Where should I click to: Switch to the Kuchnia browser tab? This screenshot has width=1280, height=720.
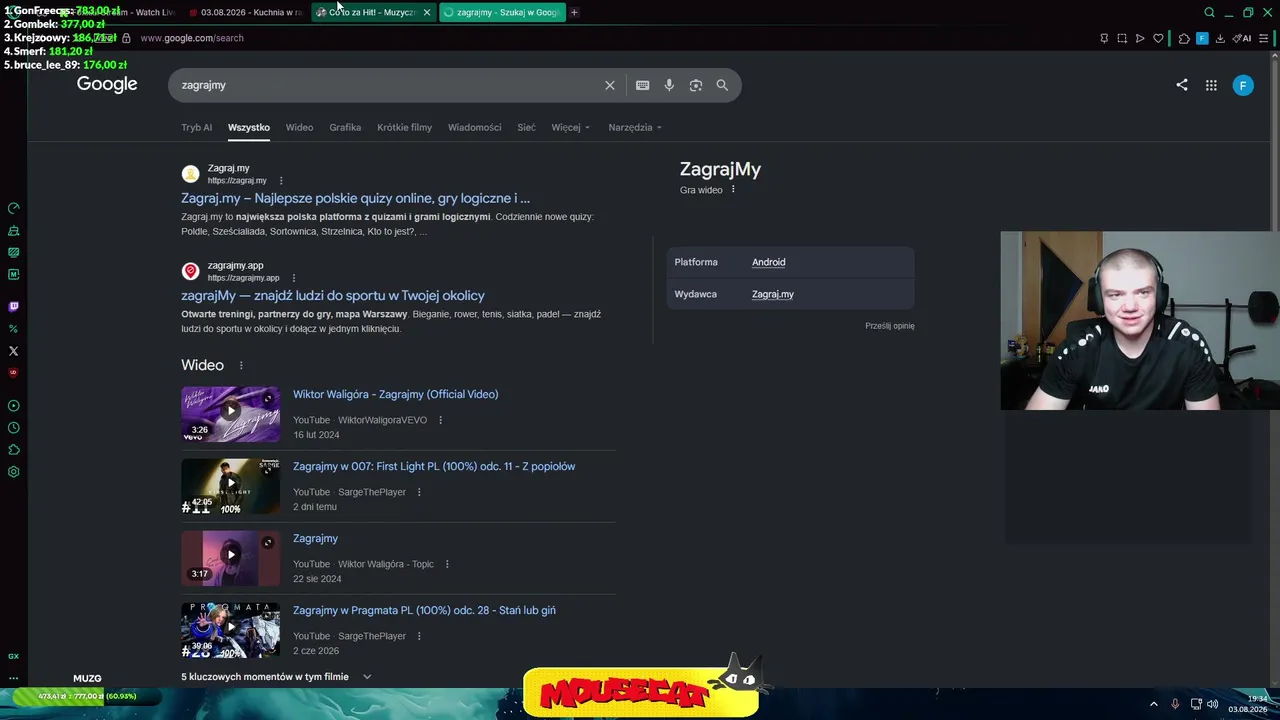pyautogui.click(x=246, y=12)
